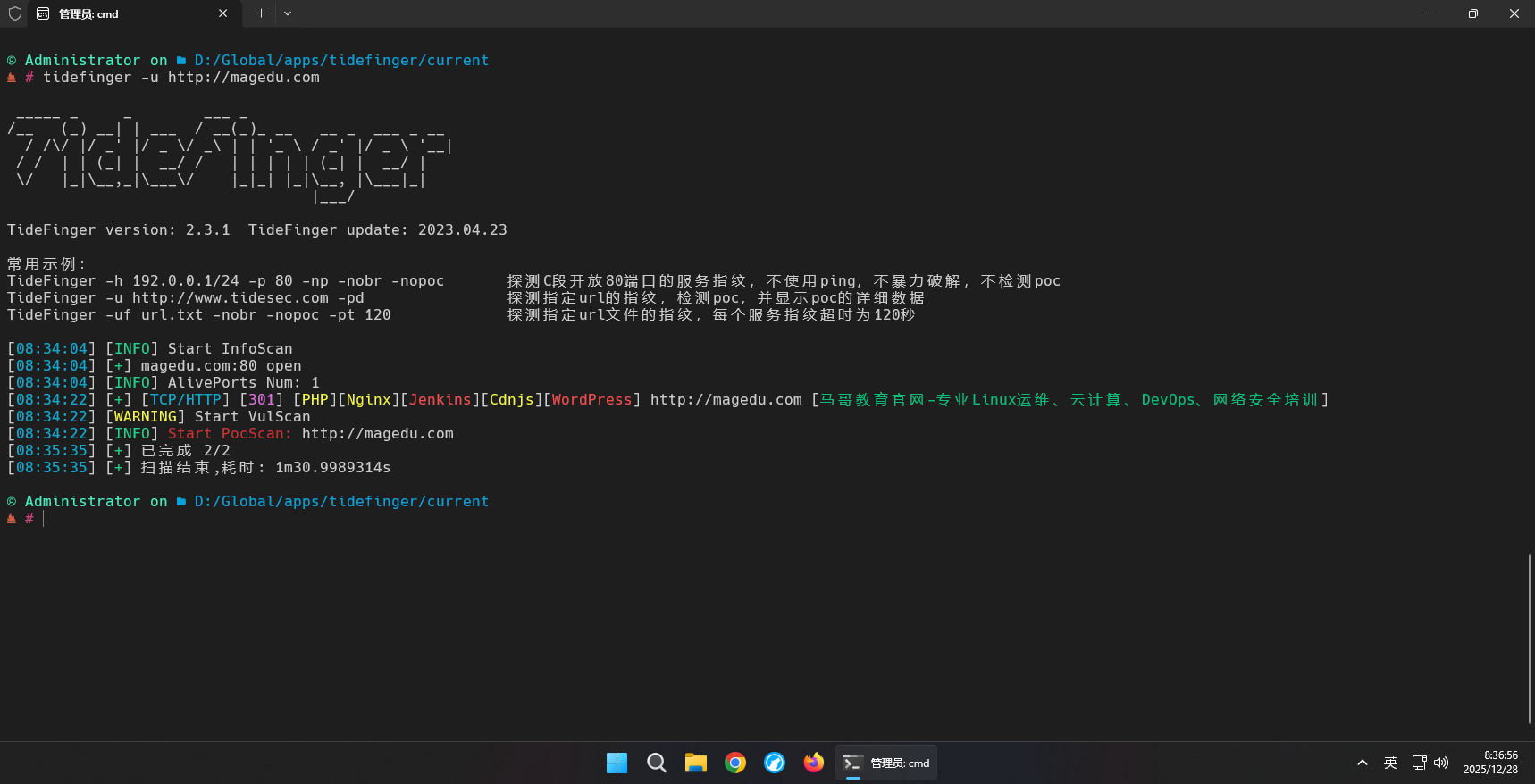Open network settings tray icon
The width and height of the screenshot is (1535, 784).
(x=1419, y=763)
